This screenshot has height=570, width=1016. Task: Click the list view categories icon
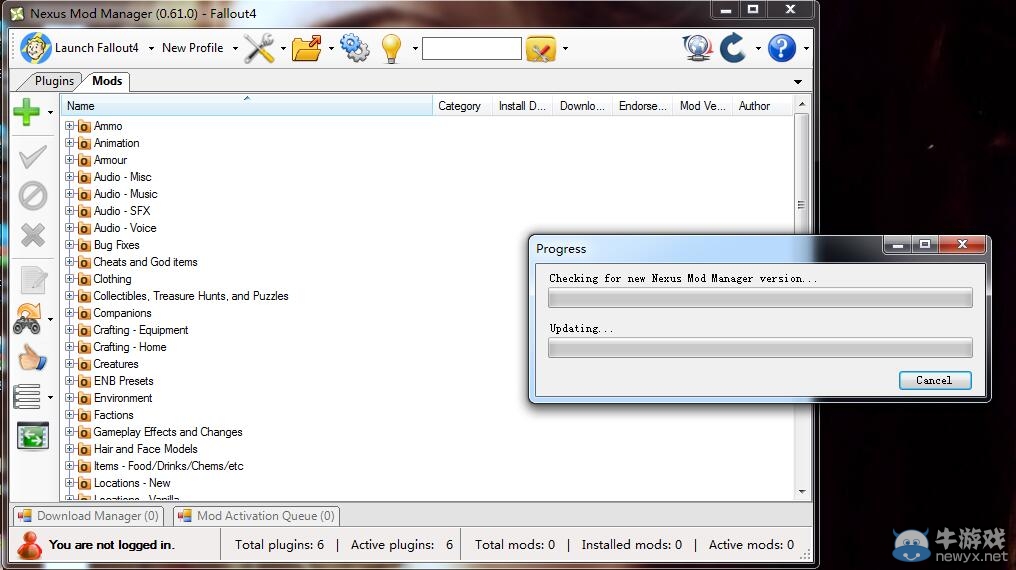point(27,397)
